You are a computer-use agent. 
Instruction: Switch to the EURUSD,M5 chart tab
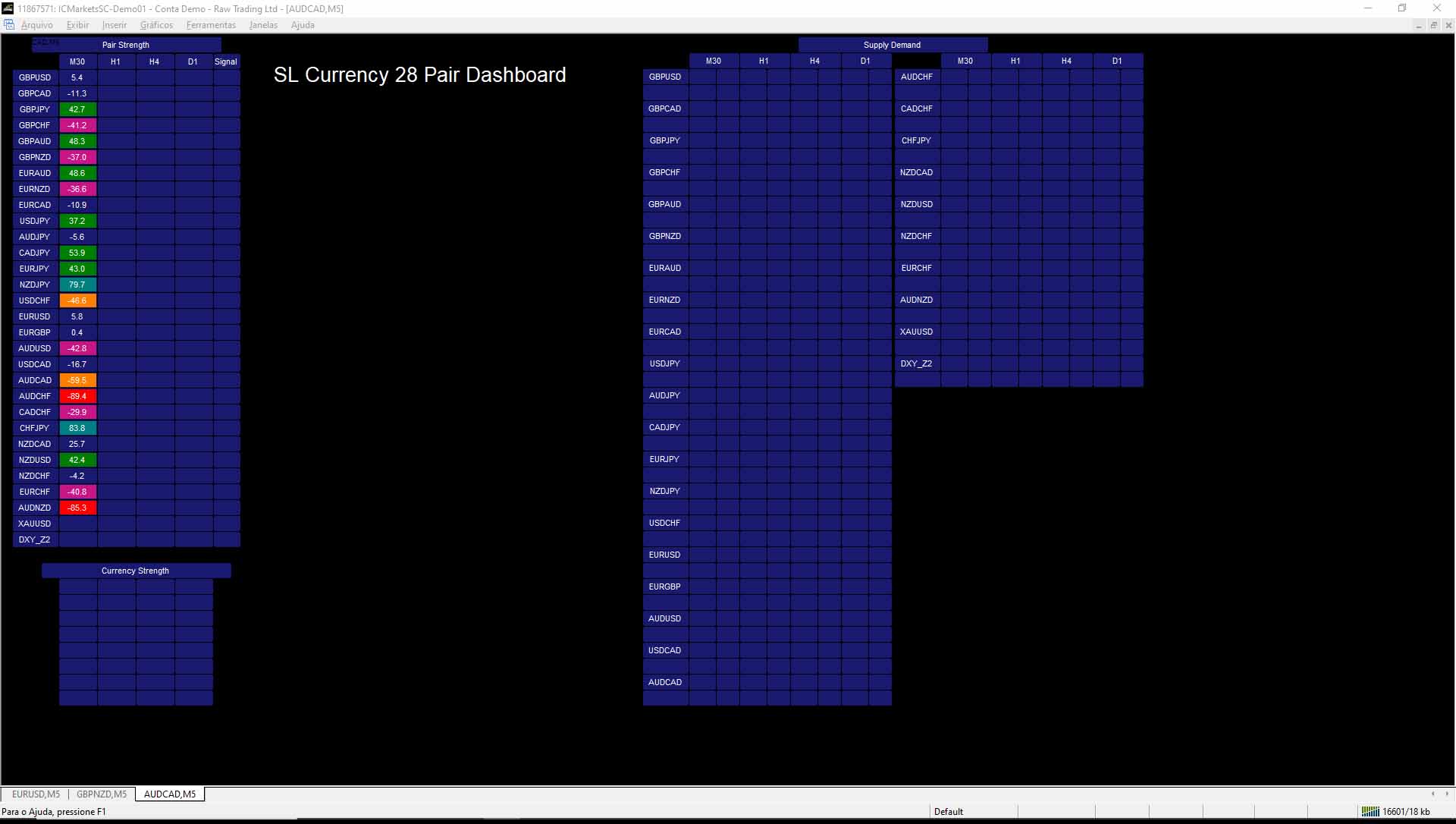[36, 794]
